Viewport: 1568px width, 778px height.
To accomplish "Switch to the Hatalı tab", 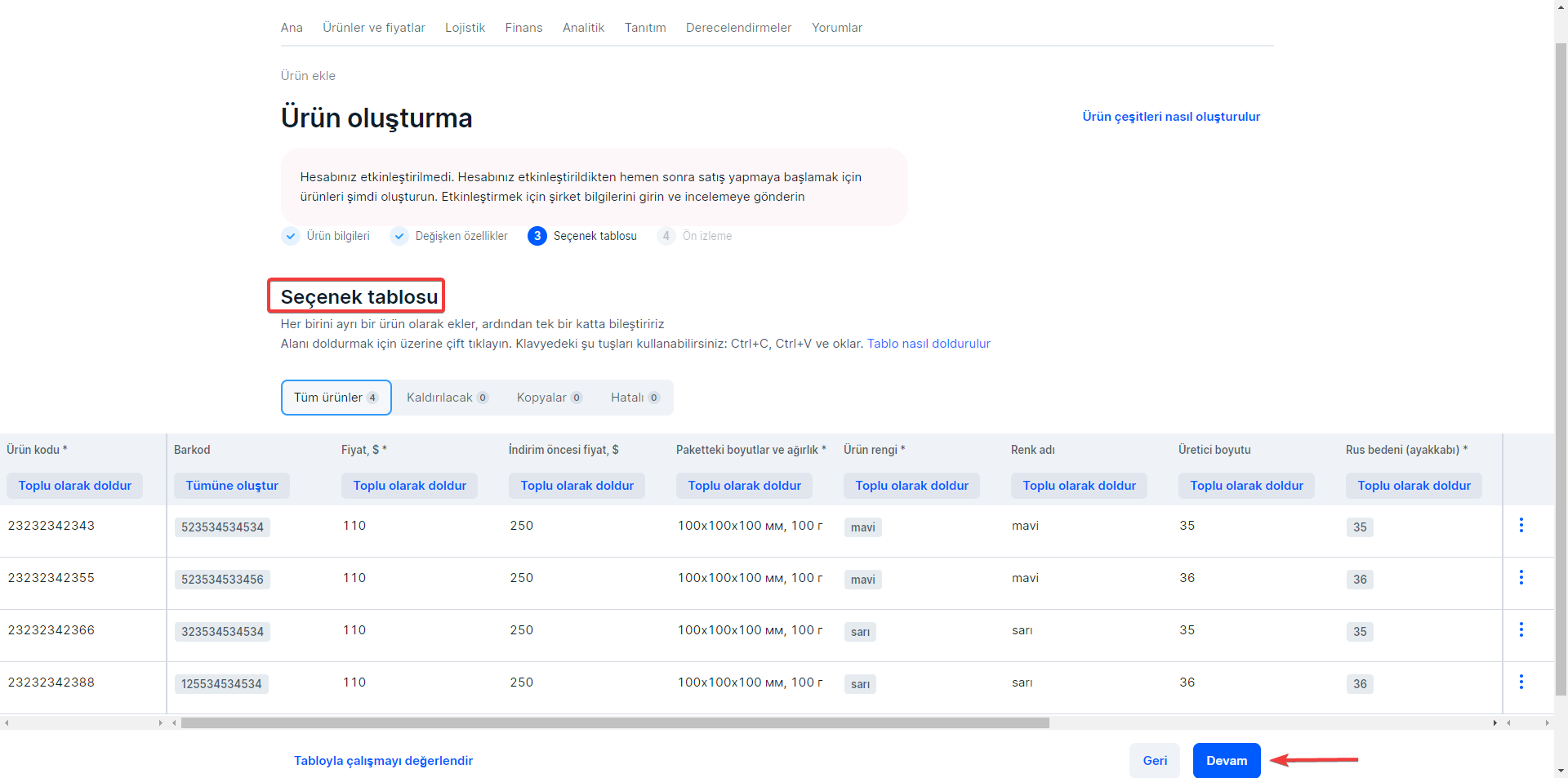I will pyautogui.click(x=635, y=398).
